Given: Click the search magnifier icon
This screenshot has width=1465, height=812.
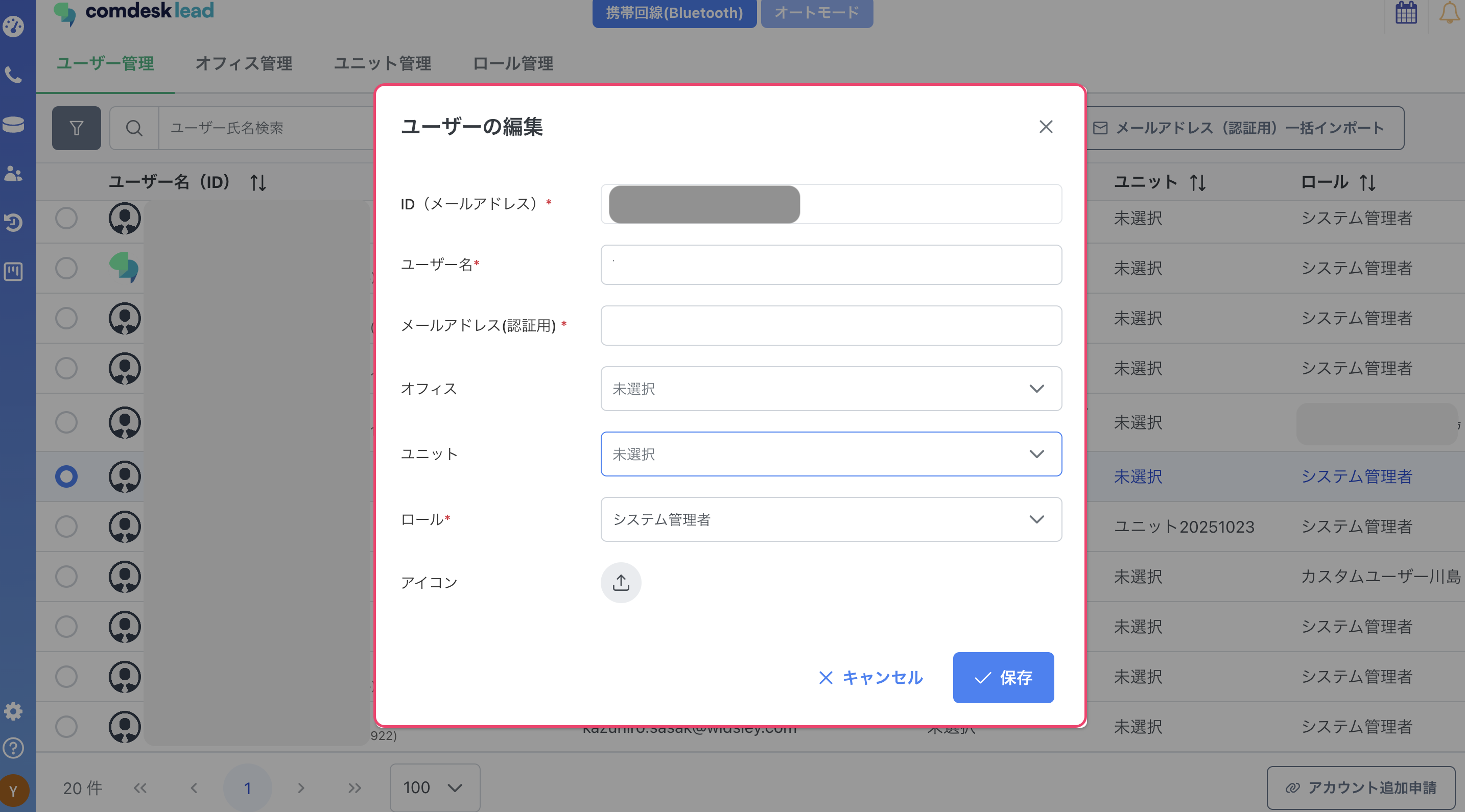Looking at the screenshot, I should coord(134,128).
